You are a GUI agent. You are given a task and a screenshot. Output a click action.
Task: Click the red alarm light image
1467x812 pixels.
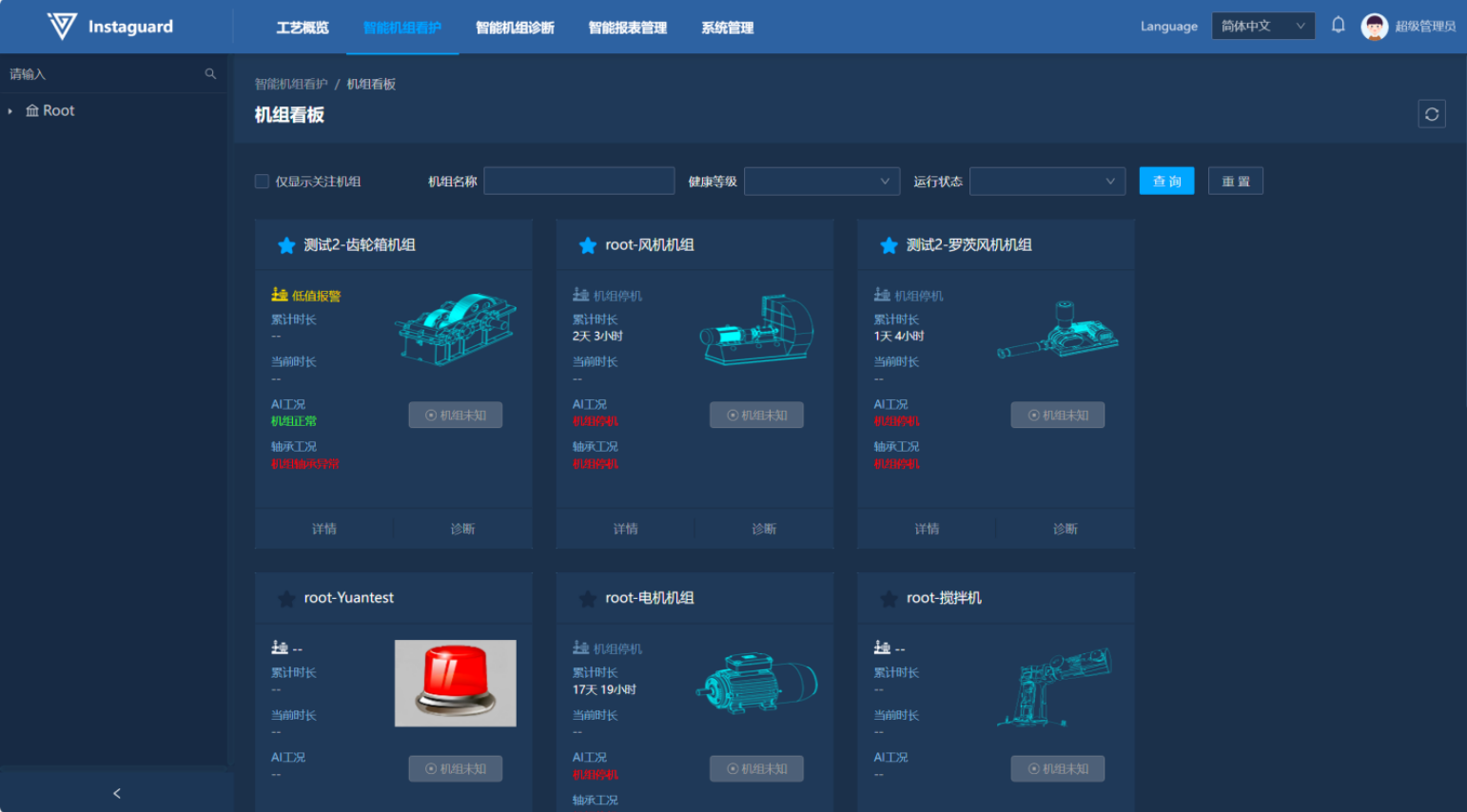point(456,684)
